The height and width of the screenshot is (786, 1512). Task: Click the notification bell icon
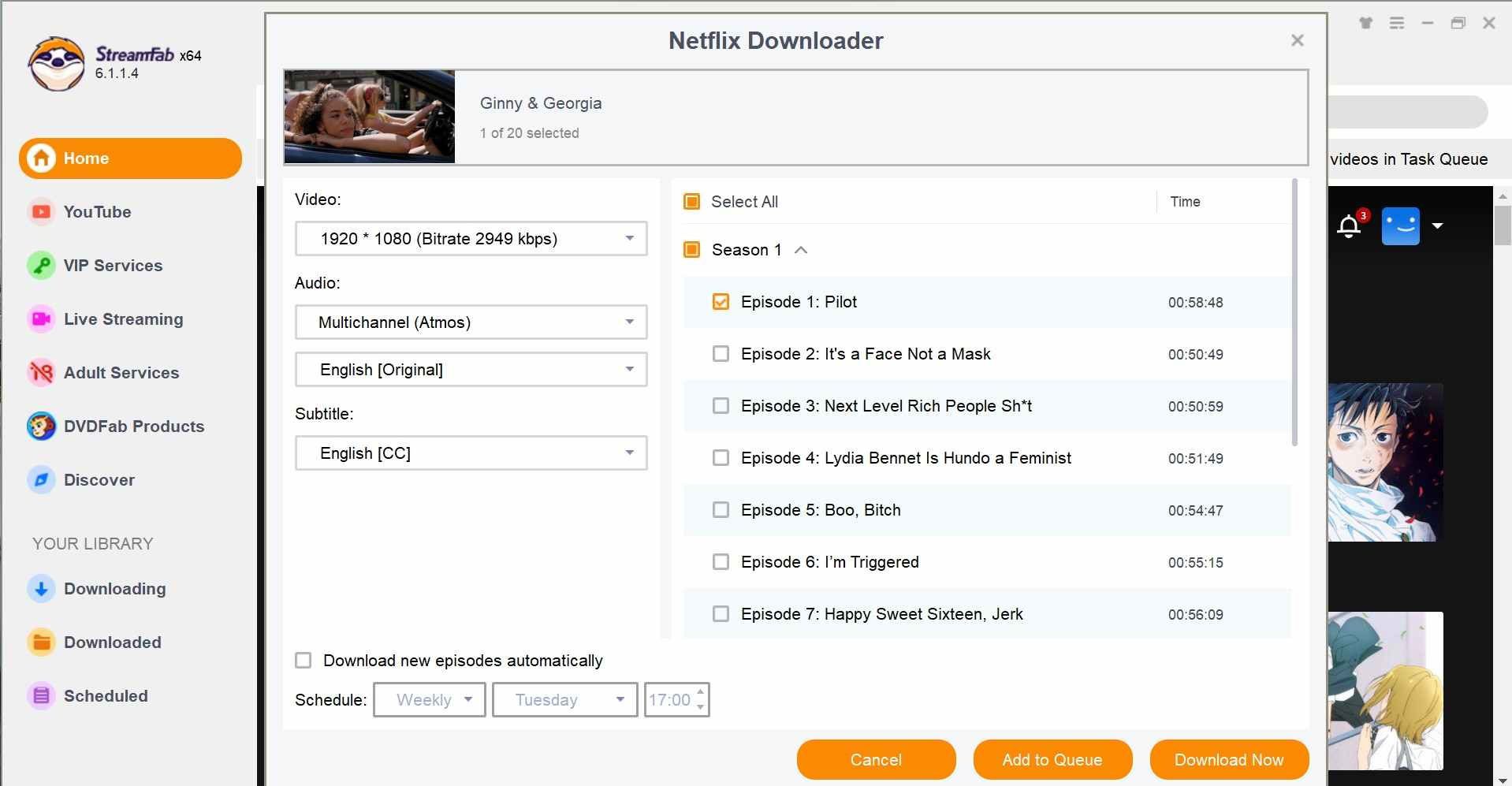tap(1349, 227)
